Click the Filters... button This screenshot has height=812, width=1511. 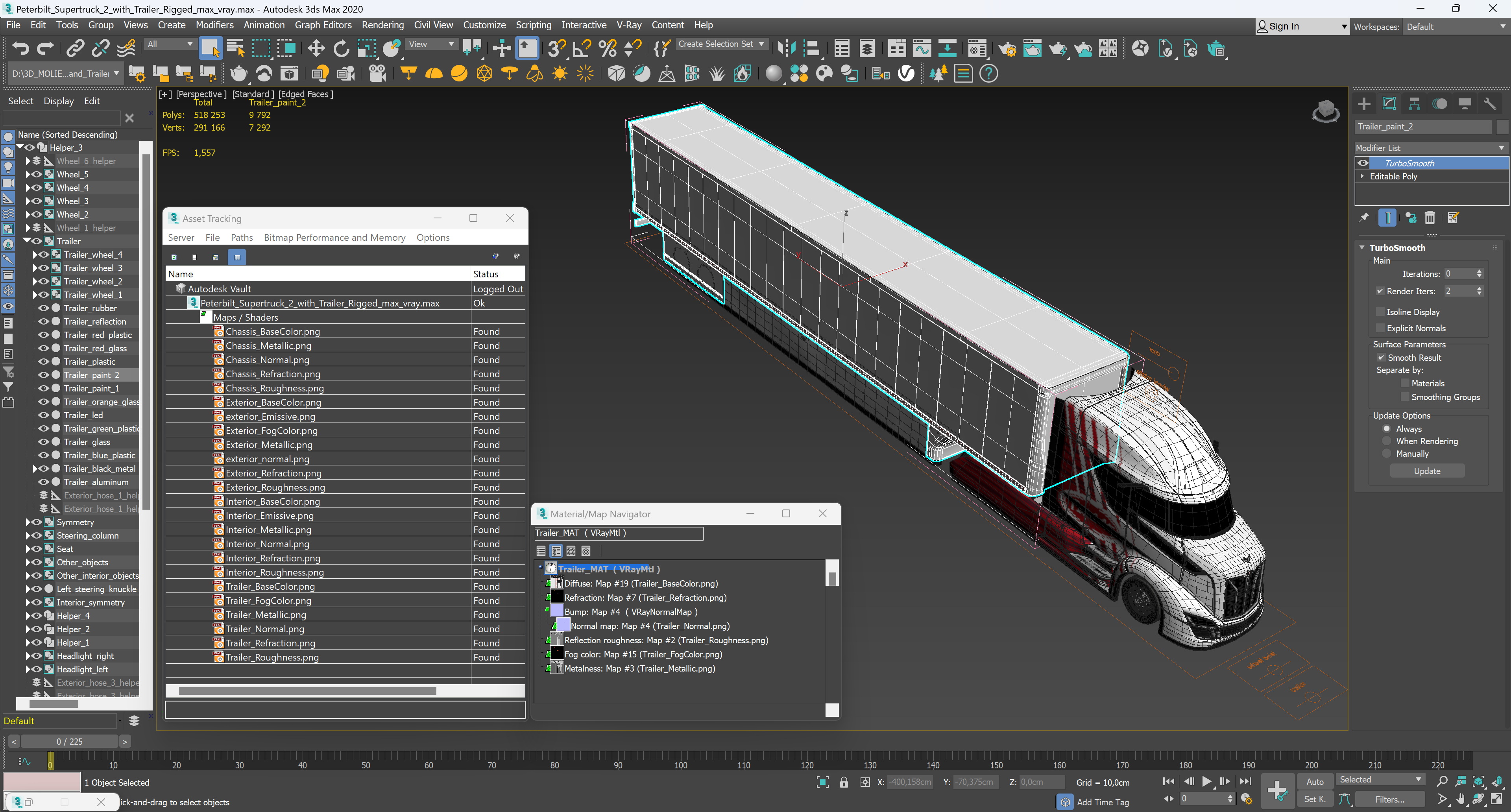click(x=1389, y=799)
